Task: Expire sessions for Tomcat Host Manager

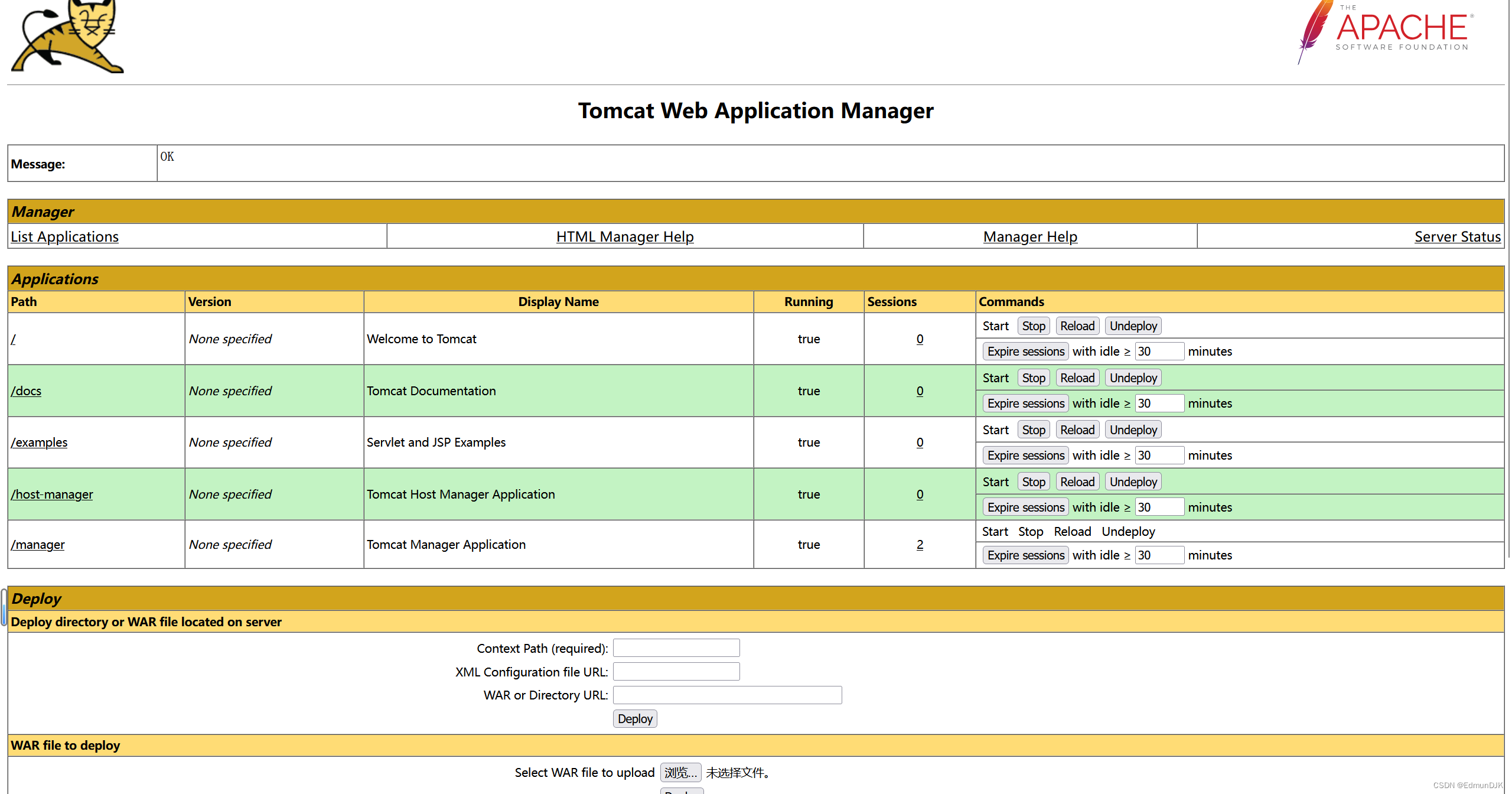Action: 1026,507
